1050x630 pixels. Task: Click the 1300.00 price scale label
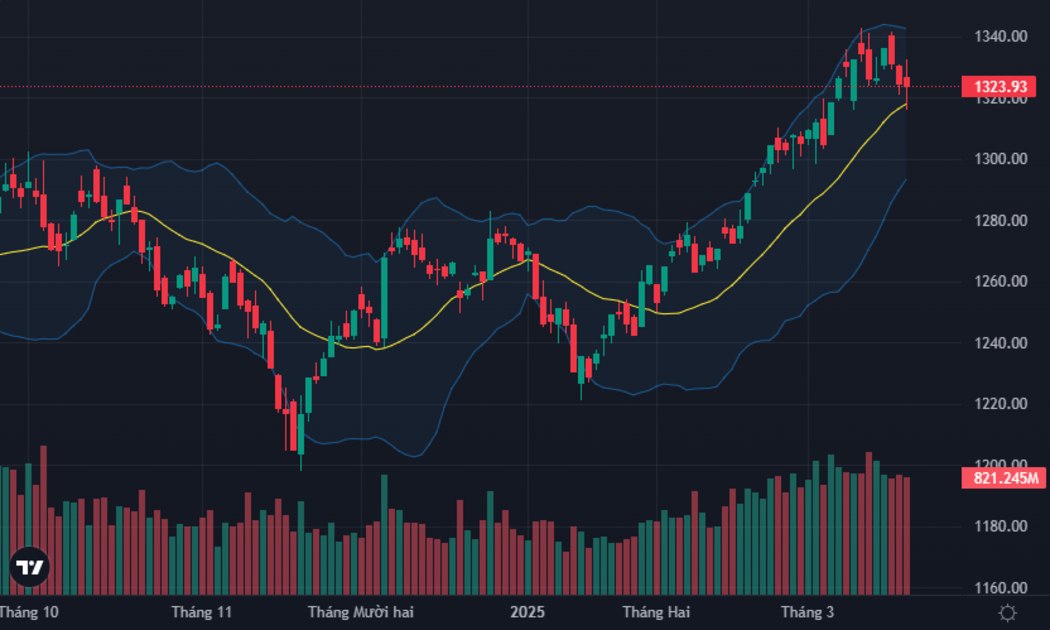1000,159
